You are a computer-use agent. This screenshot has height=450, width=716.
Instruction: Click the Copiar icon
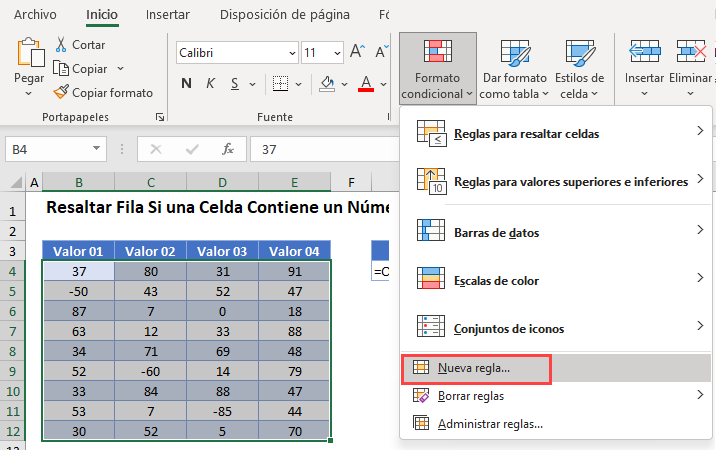(x=61, y=69)
